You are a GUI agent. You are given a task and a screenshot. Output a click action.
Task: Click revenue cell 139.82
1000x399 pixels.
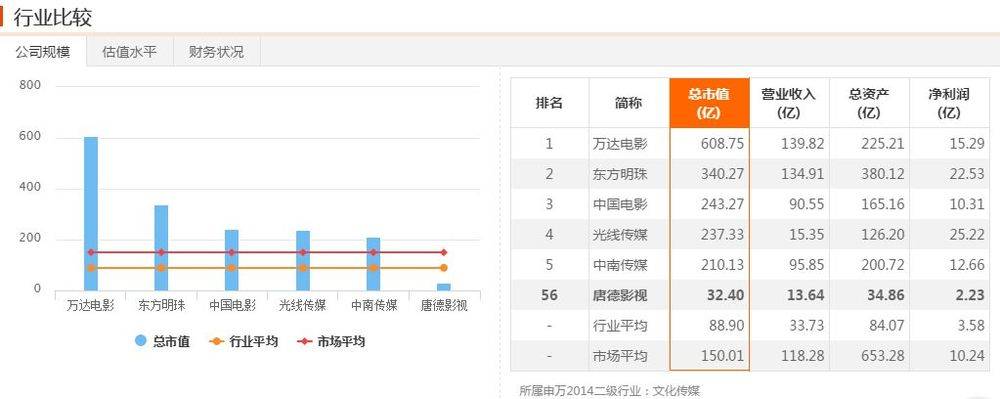point(802,143)
